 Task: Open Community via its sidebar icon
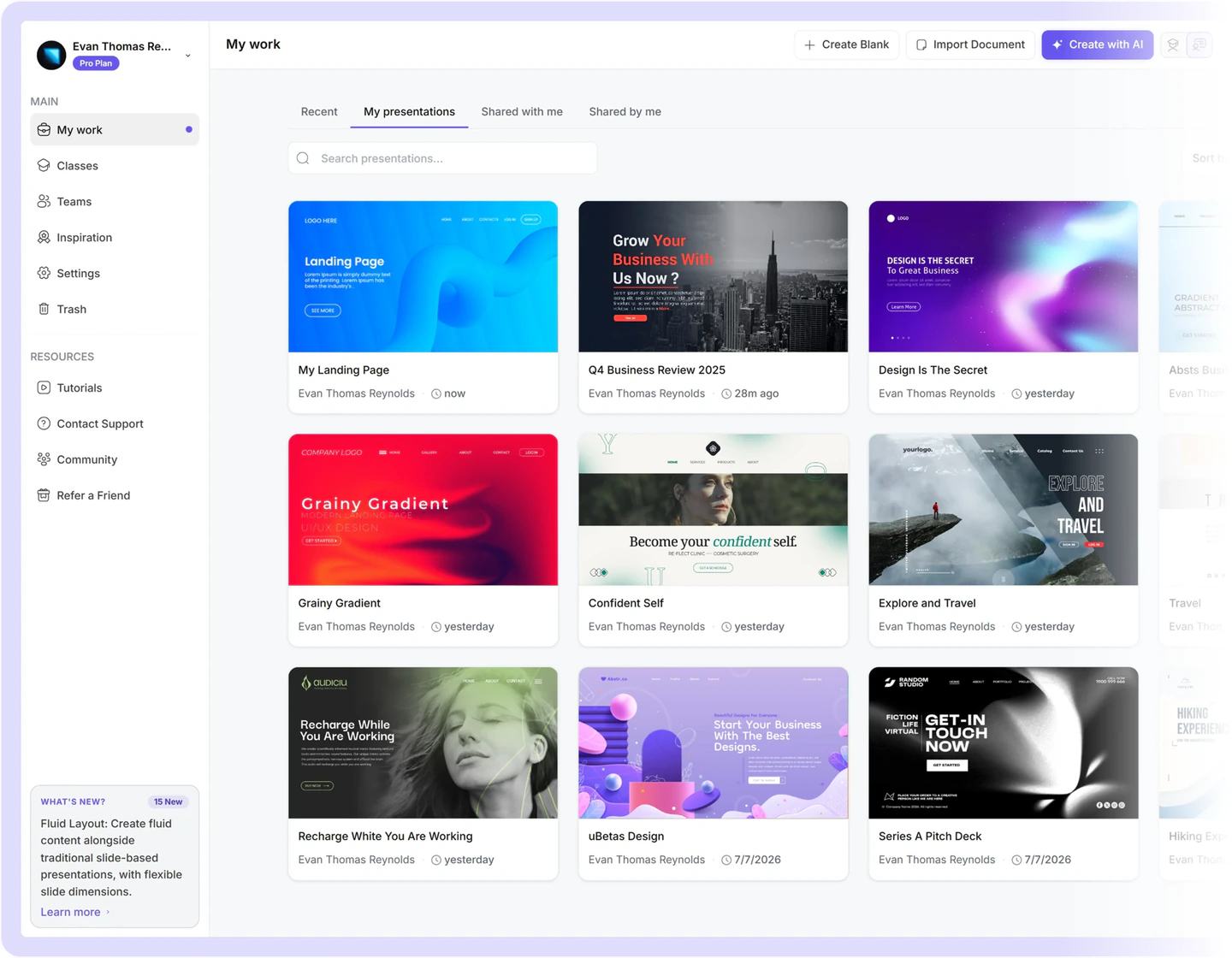tap(44, 460)
